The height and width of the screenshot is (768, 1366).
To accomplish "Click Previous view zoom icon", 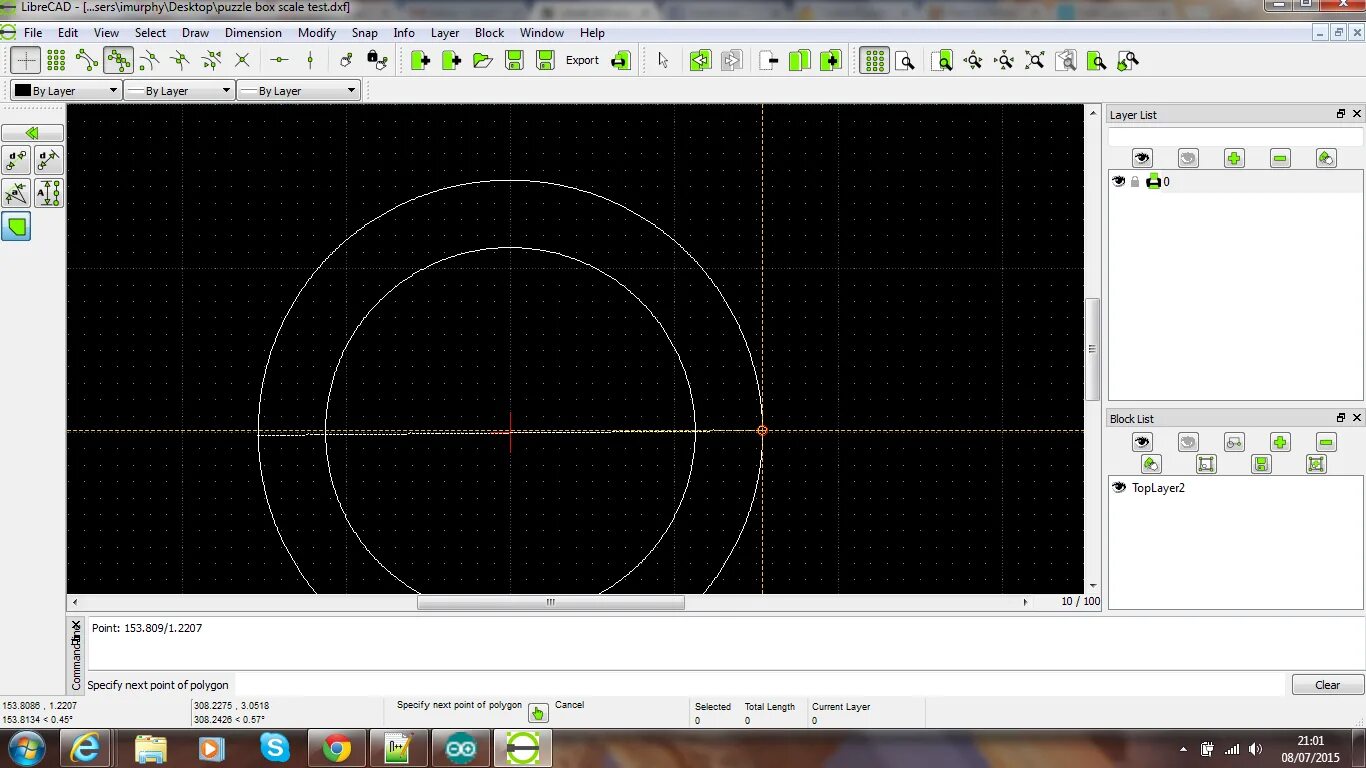I will point(1066,61).
